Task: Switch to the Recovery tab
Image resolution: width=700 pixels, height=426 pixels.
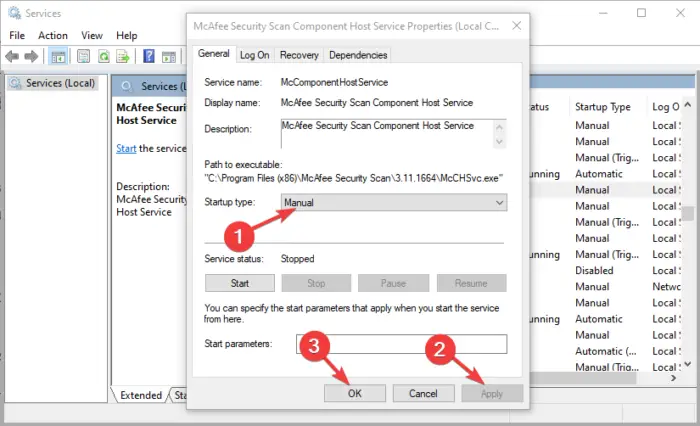Action: pyautogui.click(x=299, y=55)
